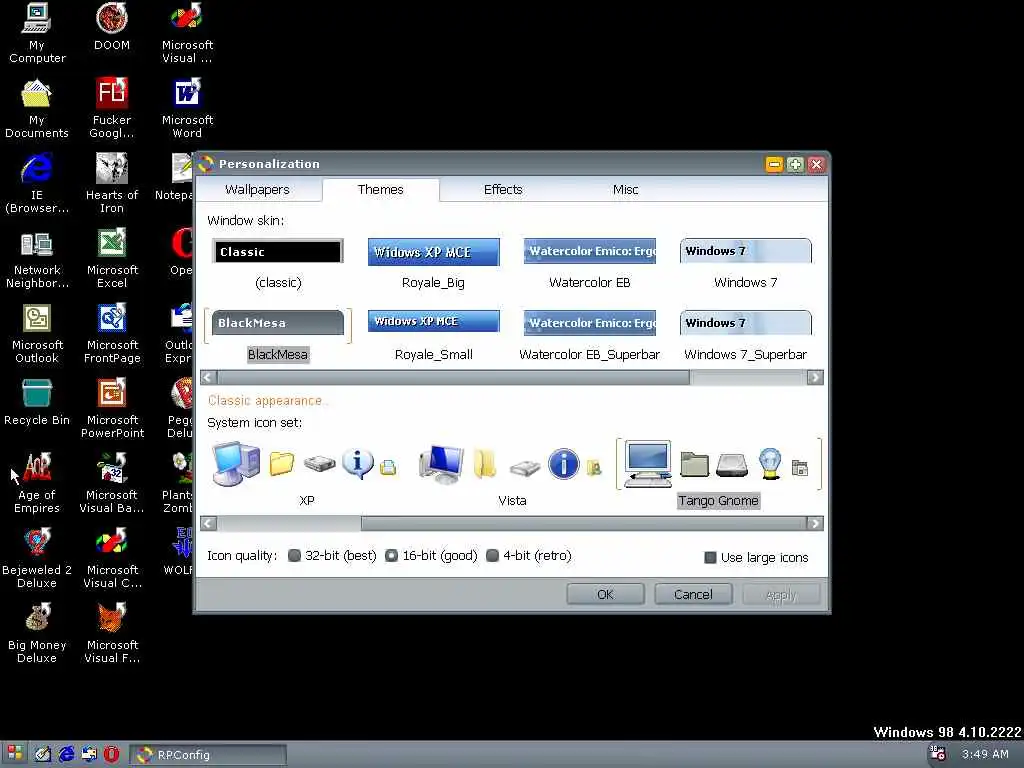1024x768 pixels.
Task: Launch the DOOM desktop icon
Action: tap(112, 27)
